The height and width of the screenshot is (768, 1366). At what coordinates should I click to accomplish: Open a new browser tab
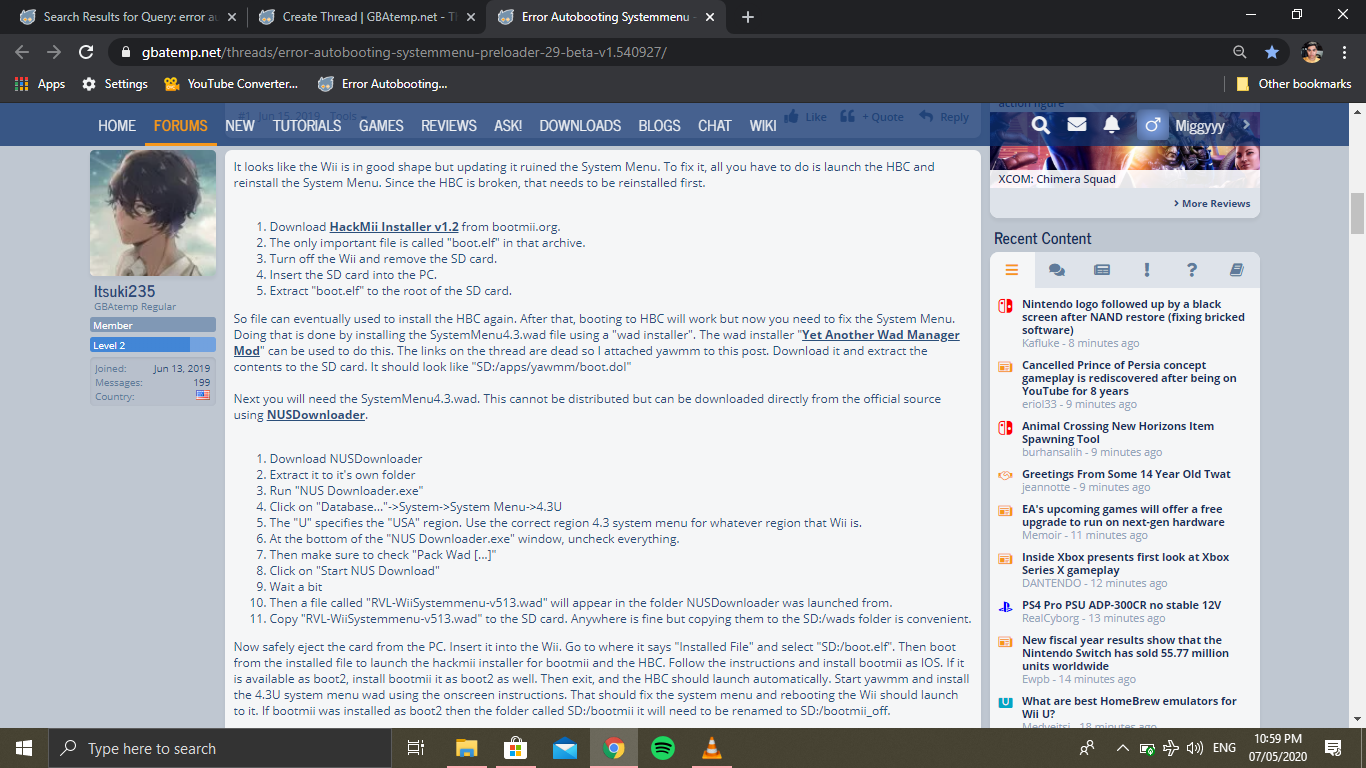748,17
